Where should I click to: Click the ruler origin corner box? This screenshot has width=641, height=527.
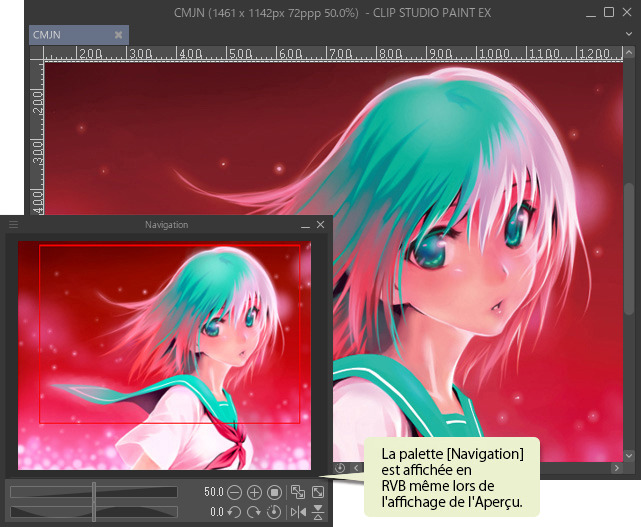click(x=37, y=53)
